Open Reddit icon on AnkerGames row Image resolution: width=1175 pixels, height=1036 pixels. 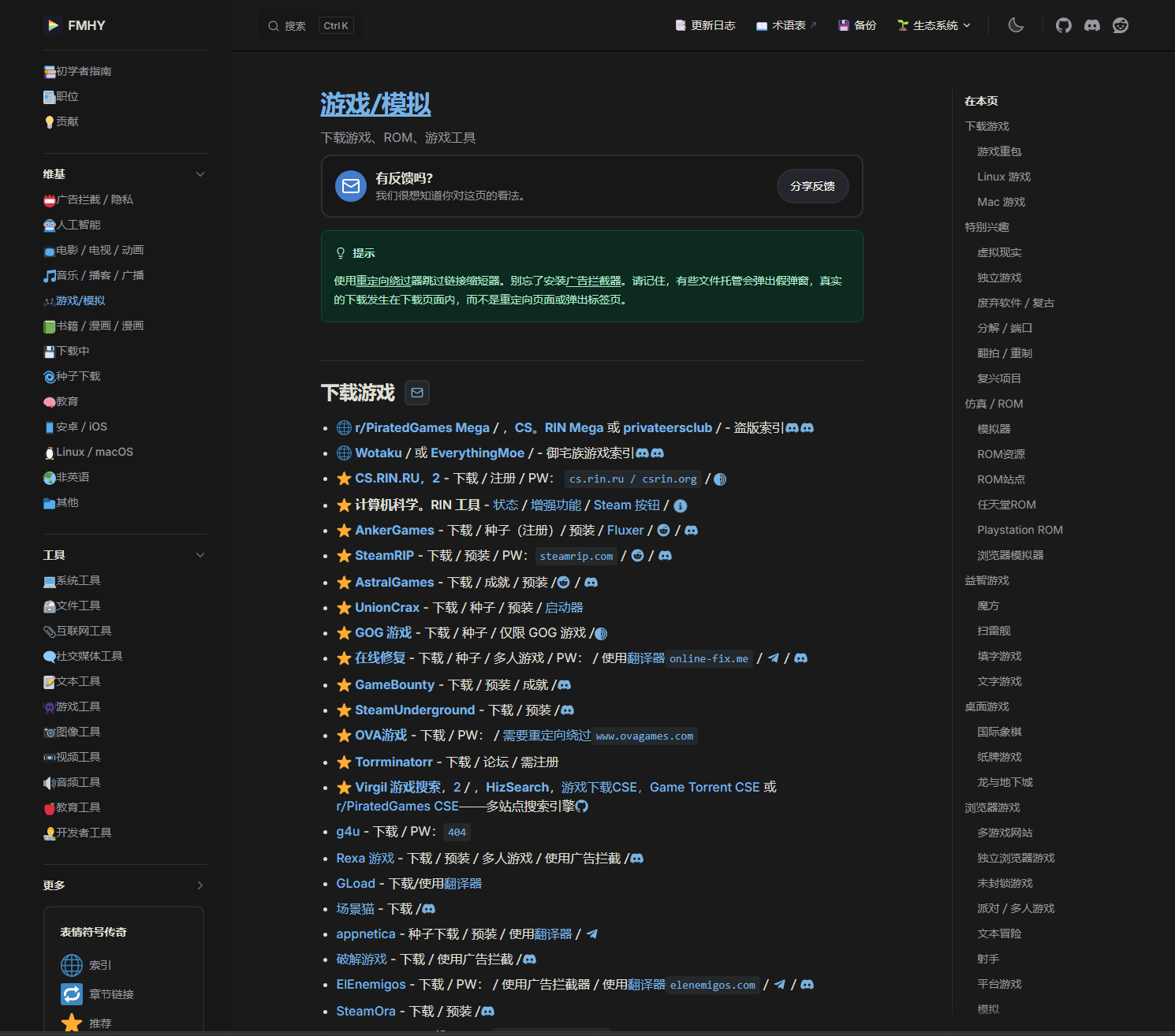click(663, 531)
